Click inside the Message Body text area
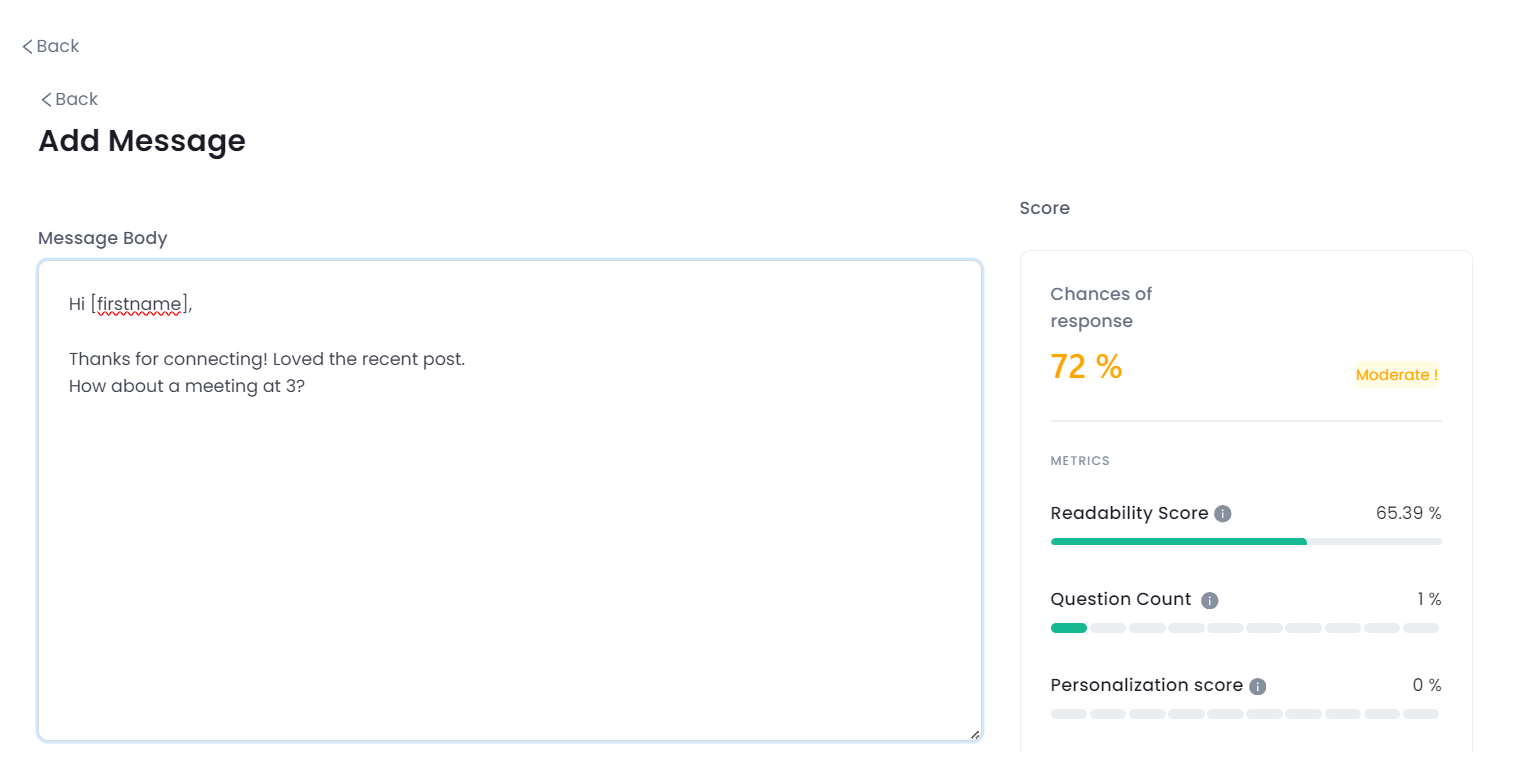 (x=500, y=500)
